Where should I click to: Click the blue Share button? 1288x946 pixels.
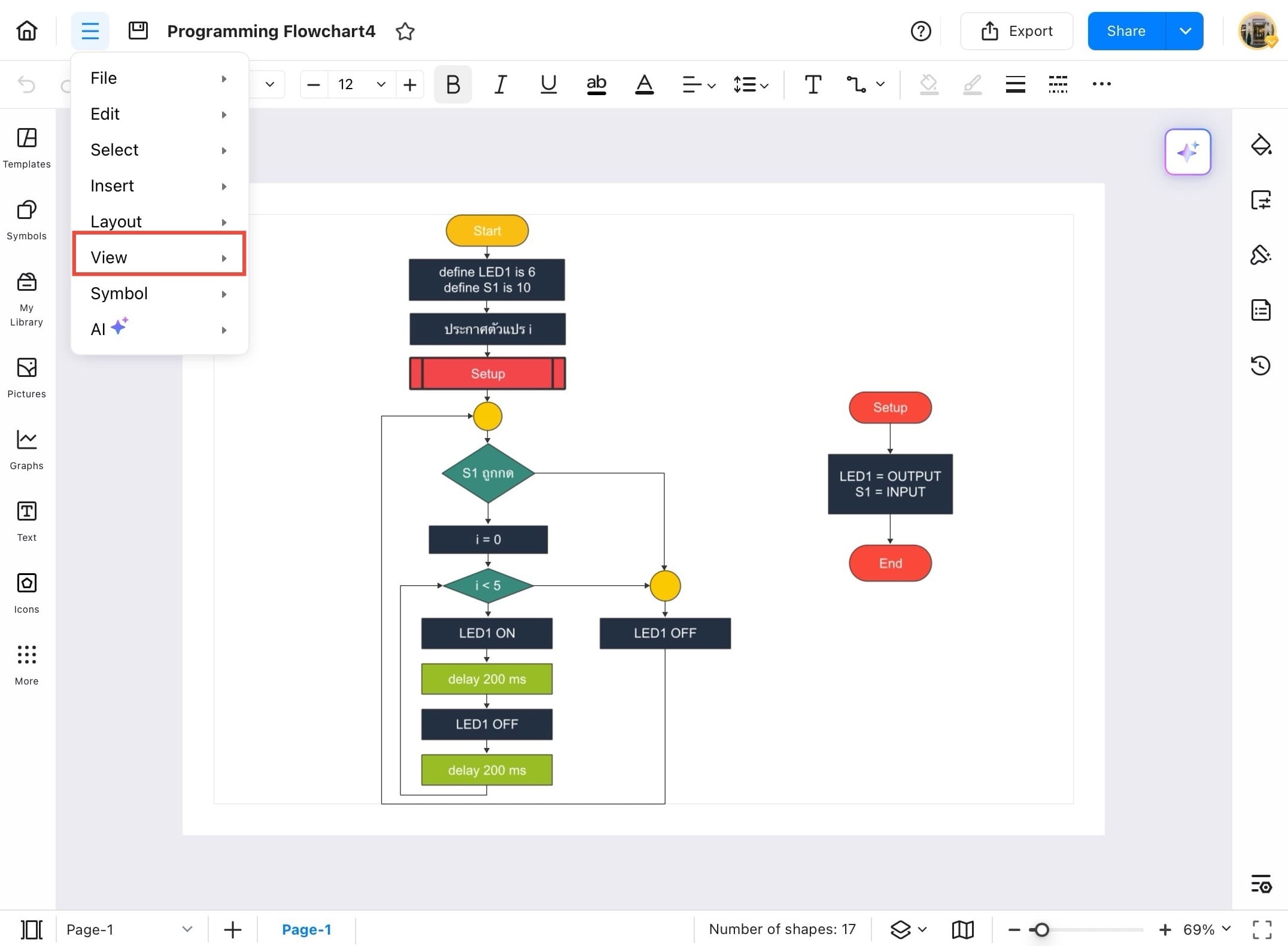1126,31
